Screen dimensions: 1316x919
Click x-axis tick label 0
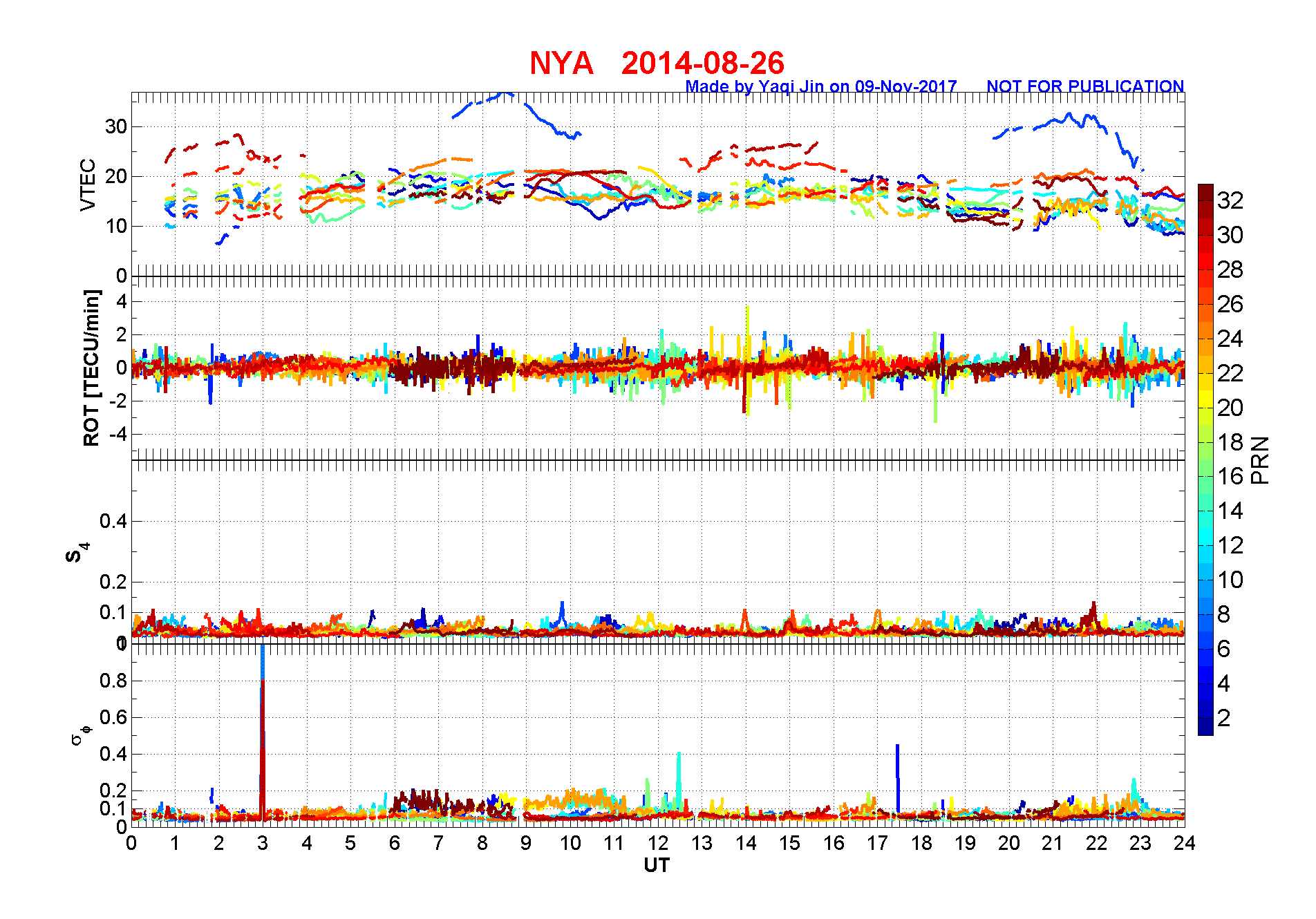pyautogui.click(x=131, y=843)
